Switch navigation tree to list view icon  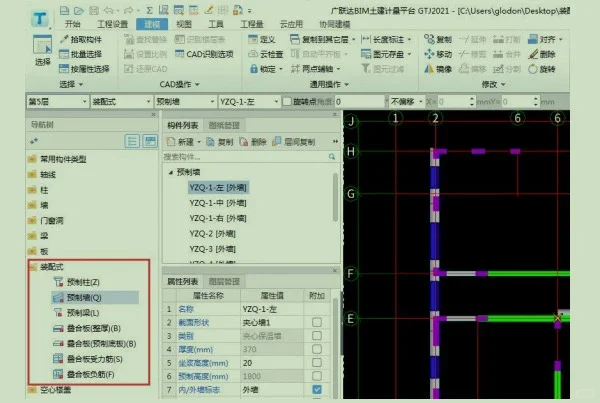click(x=132, y=141)
